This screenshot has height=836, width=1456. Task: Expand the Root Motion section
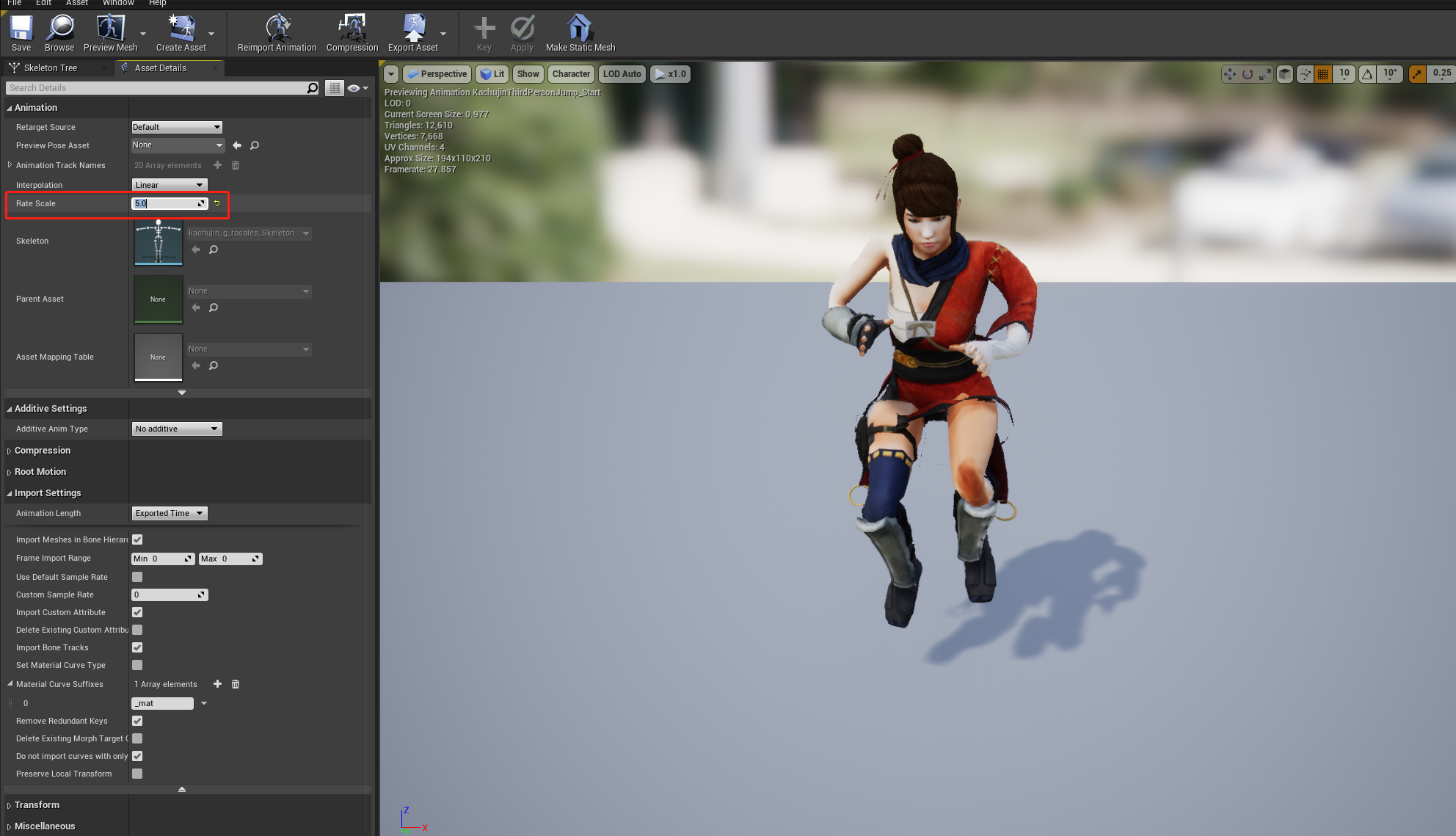coord(40,472)
